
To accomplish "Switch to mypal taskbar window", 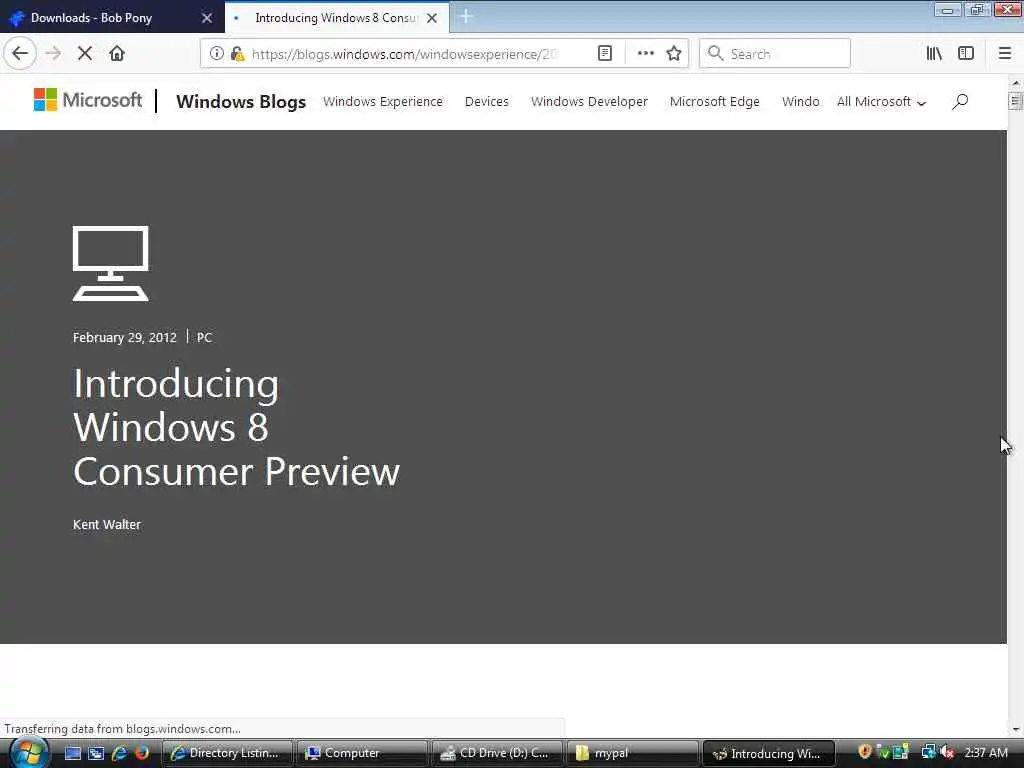I will coord(632,754).
